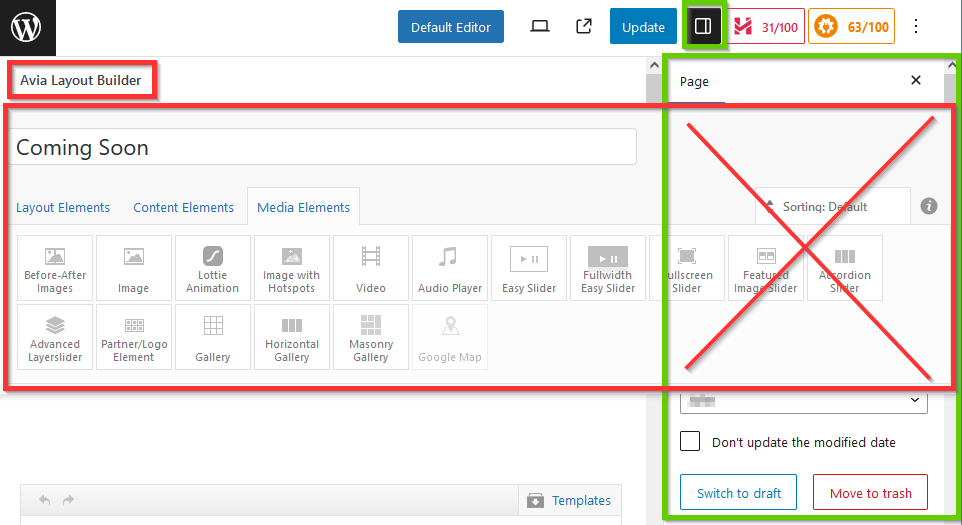The width and height of the screenshot is (962, 525).
Task: Add Fullscreen Slider element
Action: 687,268
